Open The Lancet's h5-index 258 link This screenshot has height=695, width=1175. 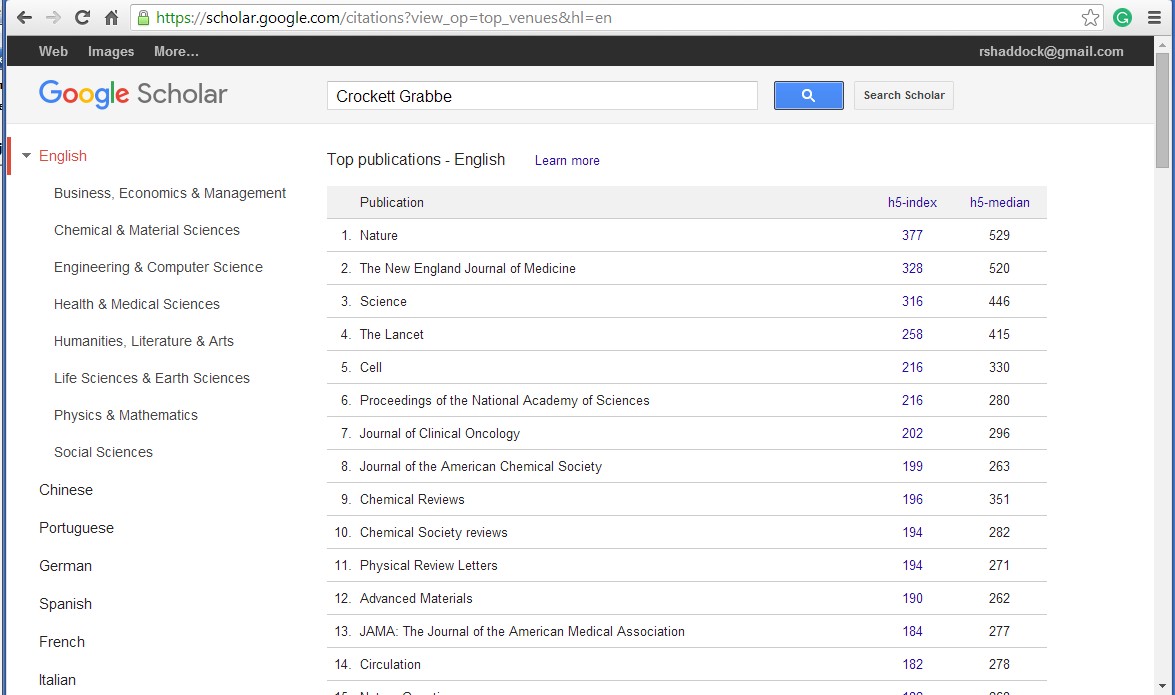[x=912, y=334]
